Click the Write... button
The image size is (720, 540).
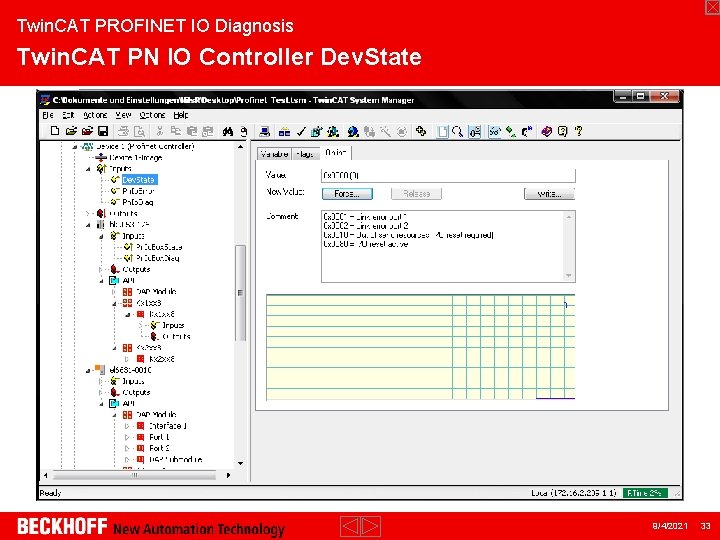click(x=549, y=194)
